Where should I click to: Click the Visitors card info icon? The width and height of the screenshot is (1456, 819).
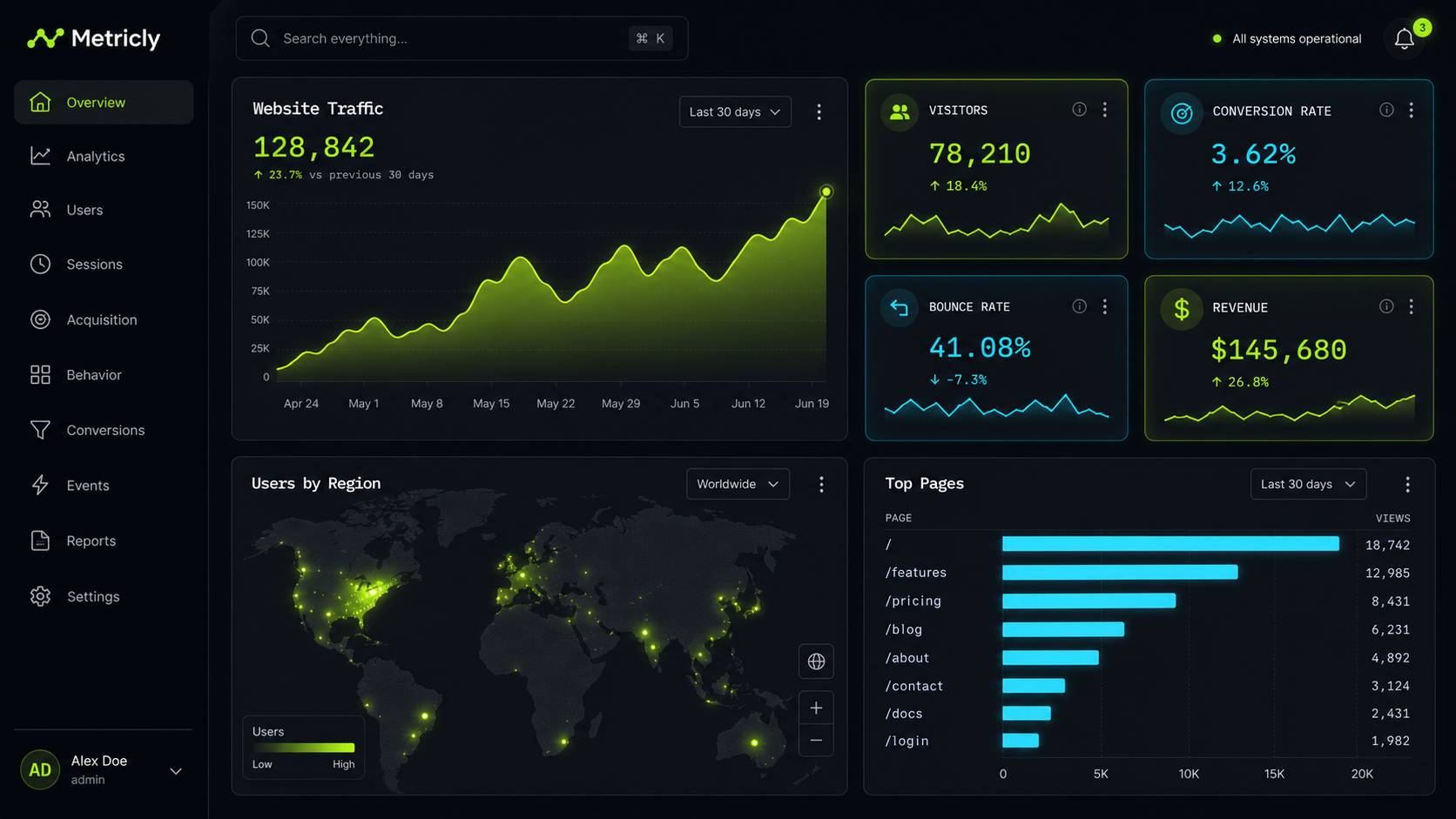(1079, 110)
